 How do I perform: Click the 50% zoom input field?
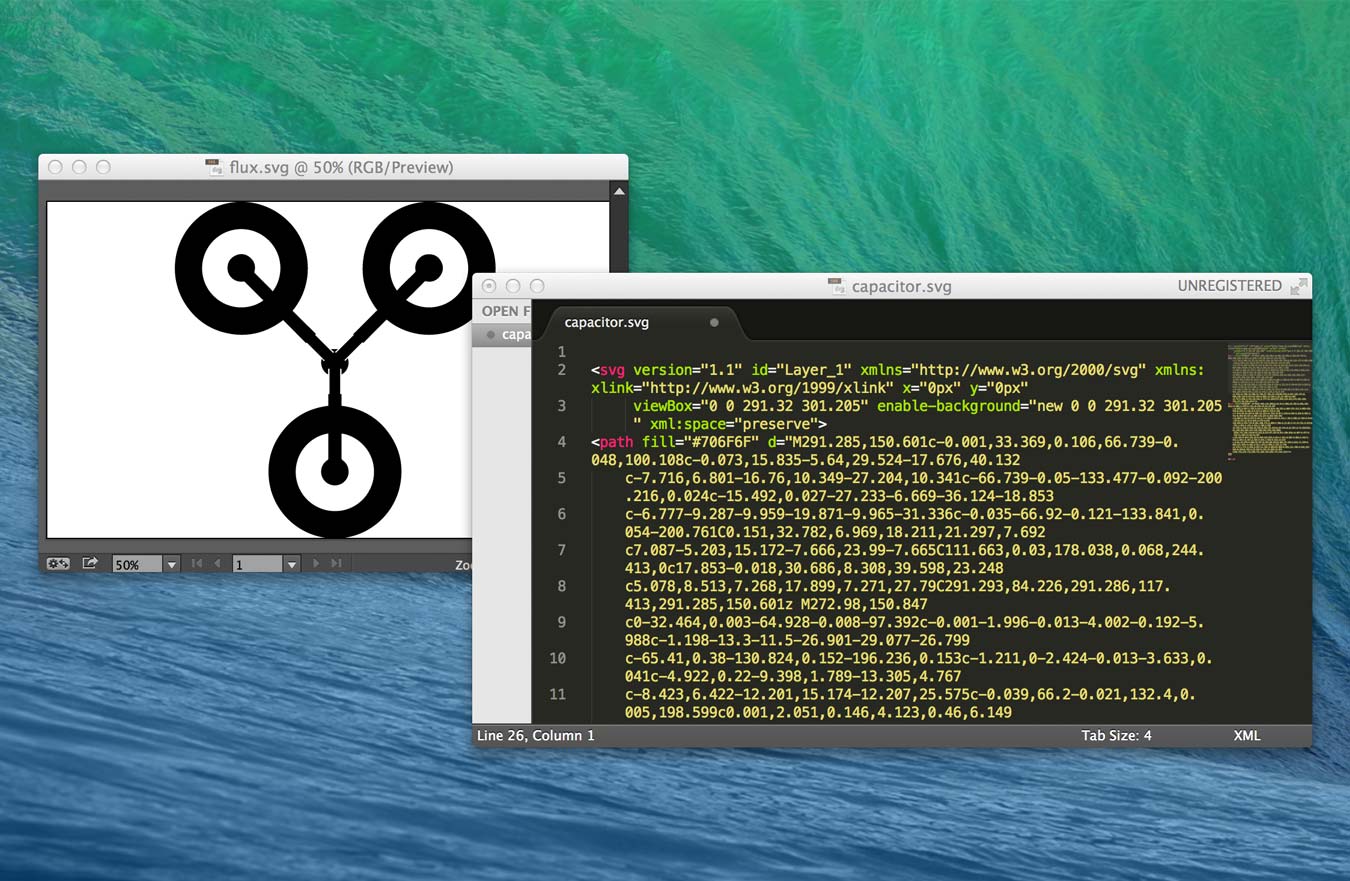[x=137, y=565]
